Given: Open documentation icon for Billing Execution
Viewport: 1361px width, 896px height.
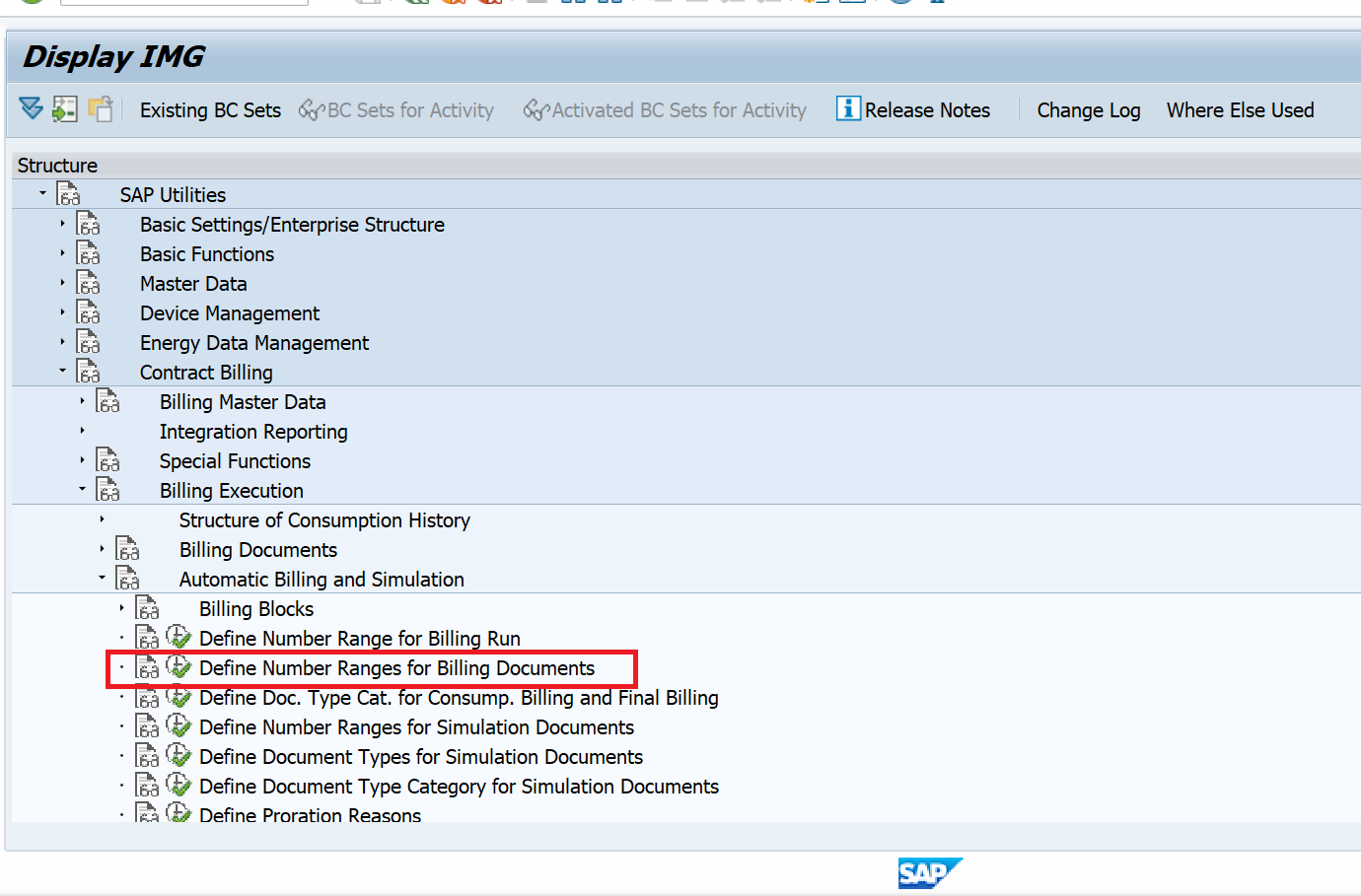Looking at the screenshot, I should coord(107,490).
